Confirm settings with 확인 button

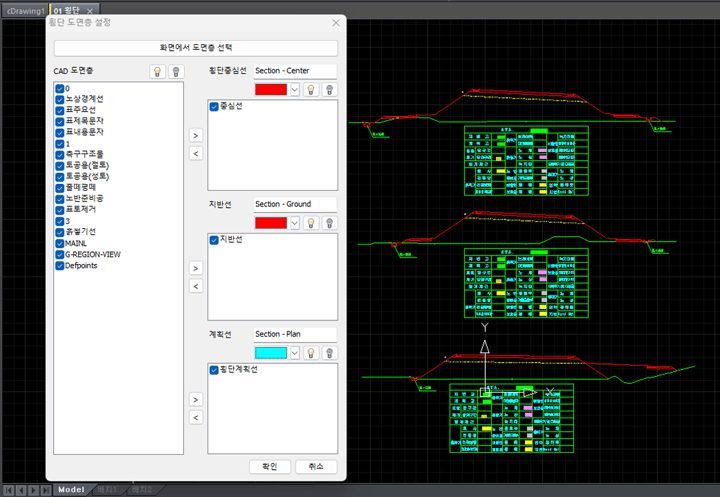pos(270,467)
